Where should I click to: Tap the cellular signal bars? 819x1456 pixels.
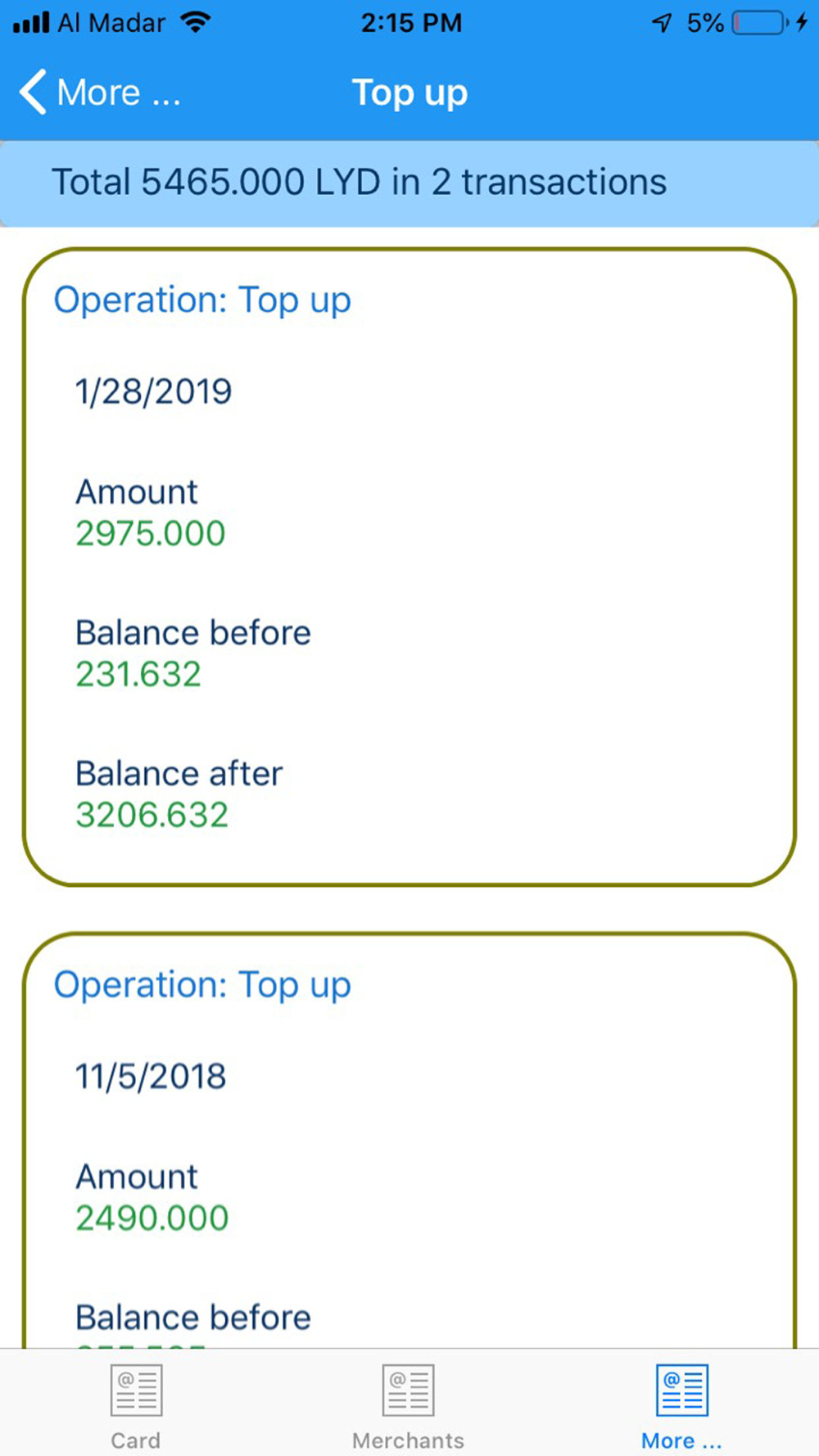(x=31, y=23)
